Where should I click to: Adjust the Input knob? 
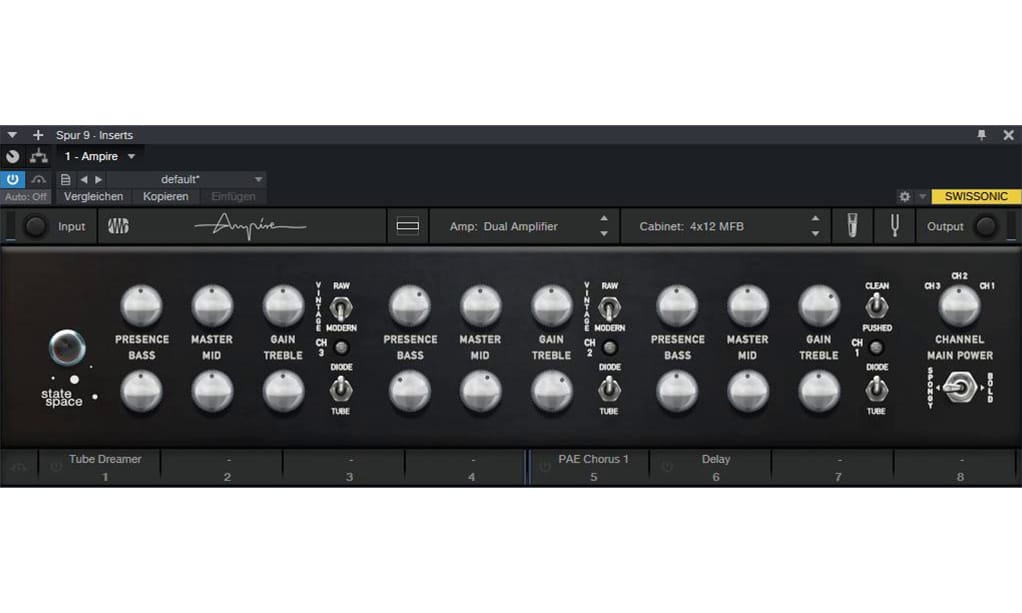pyautogui.click(x=35, y=226)
